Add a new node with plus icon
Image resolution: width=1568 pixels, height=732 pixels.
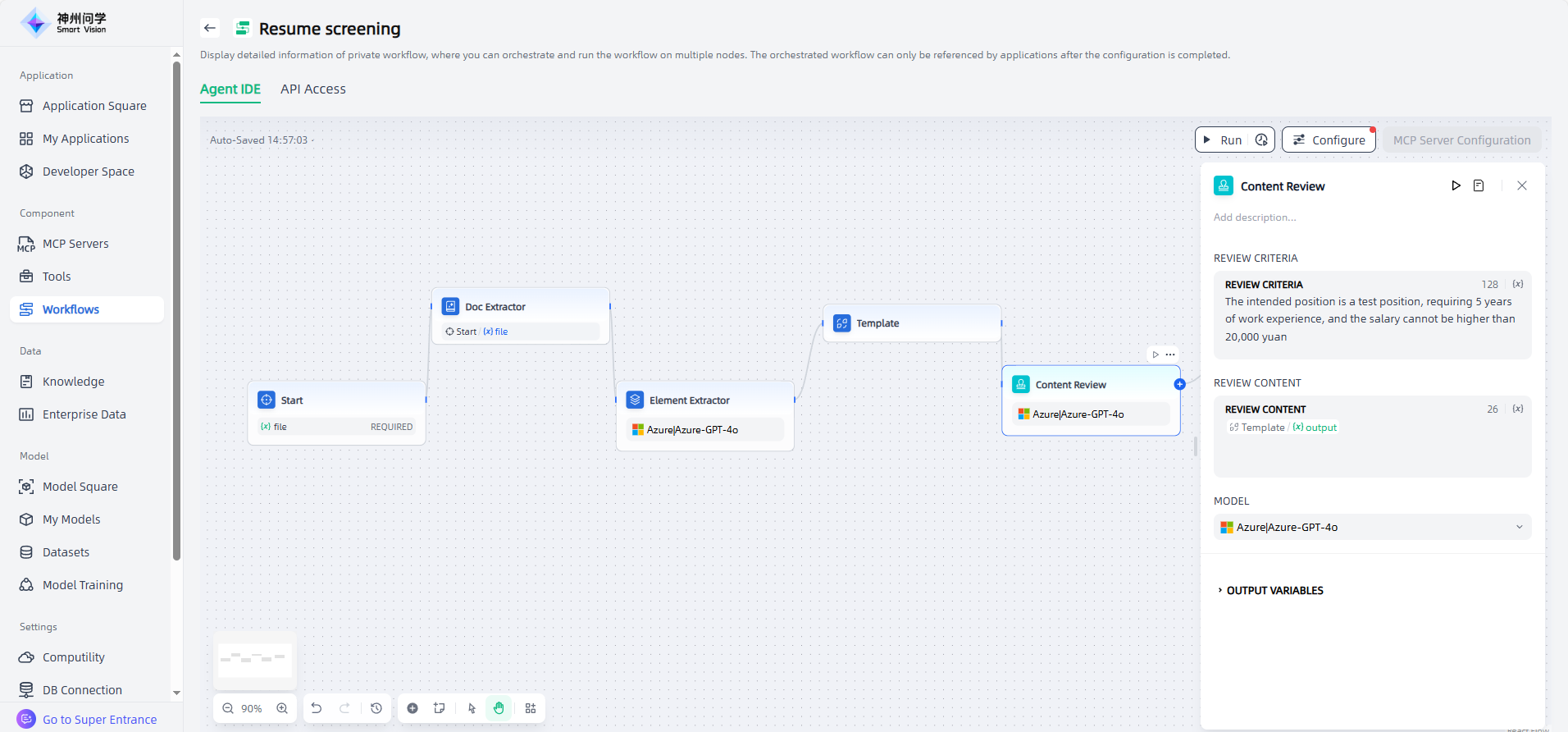pyautogui.click(x=413, y=708)
